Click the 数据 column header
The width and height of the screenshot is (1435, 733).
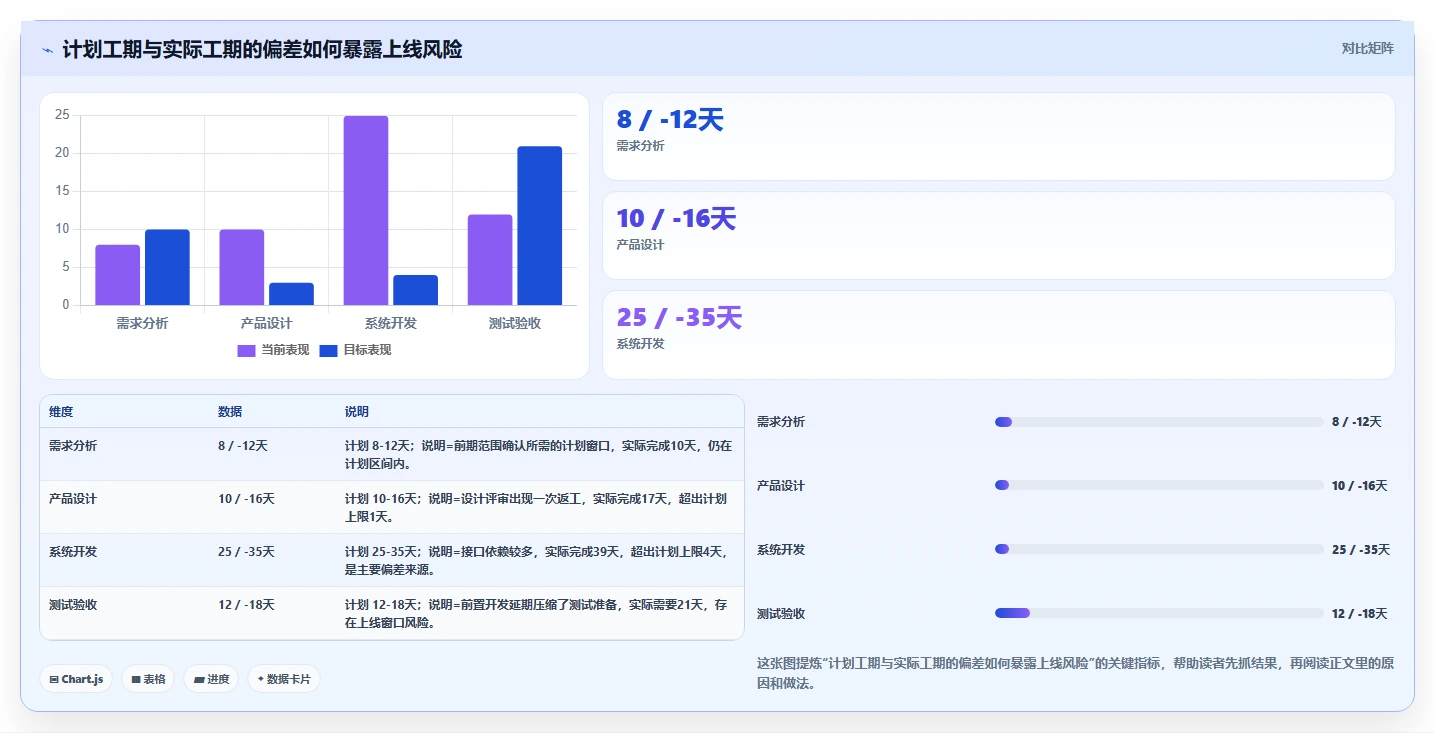[230, 412]
